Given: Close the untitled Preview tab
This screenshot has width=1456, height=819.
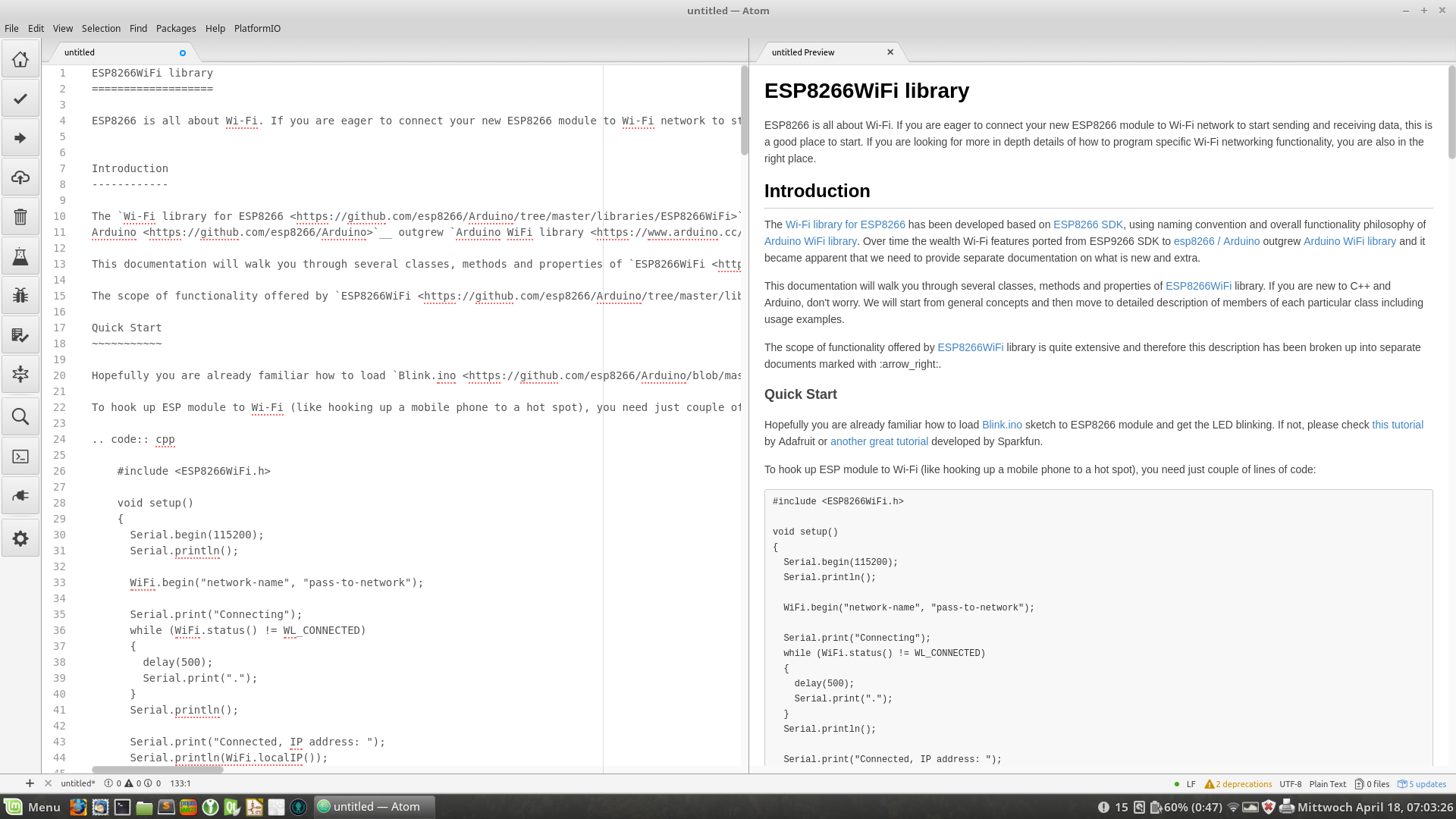Looking at the screenshot, I should click(890, 52).
